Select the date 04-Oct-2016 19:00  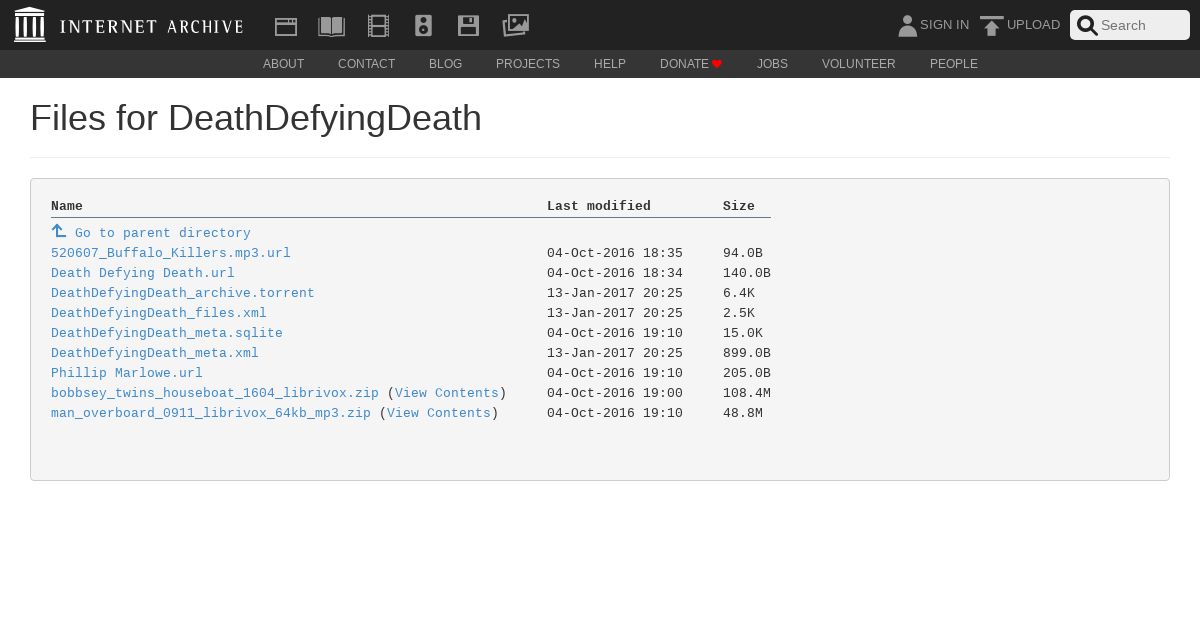615,393
